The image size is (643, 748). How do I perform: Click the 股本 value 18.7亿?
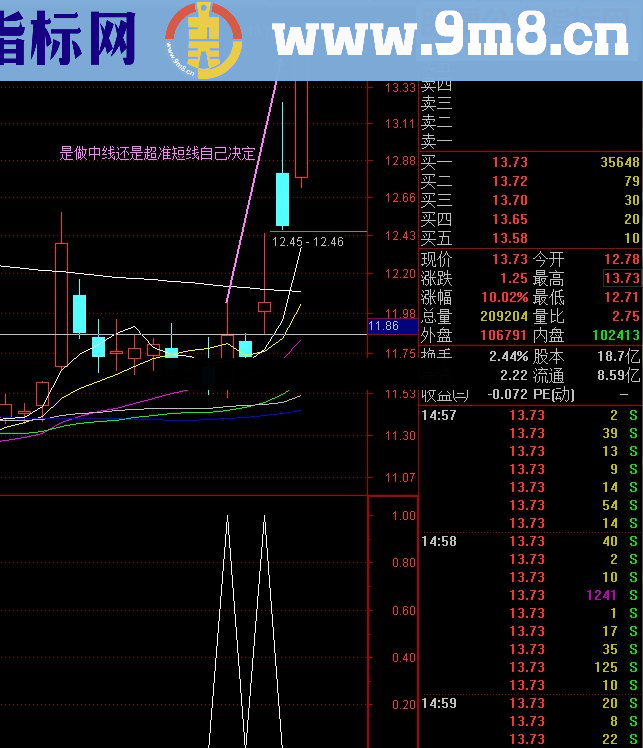coord(619,356)
